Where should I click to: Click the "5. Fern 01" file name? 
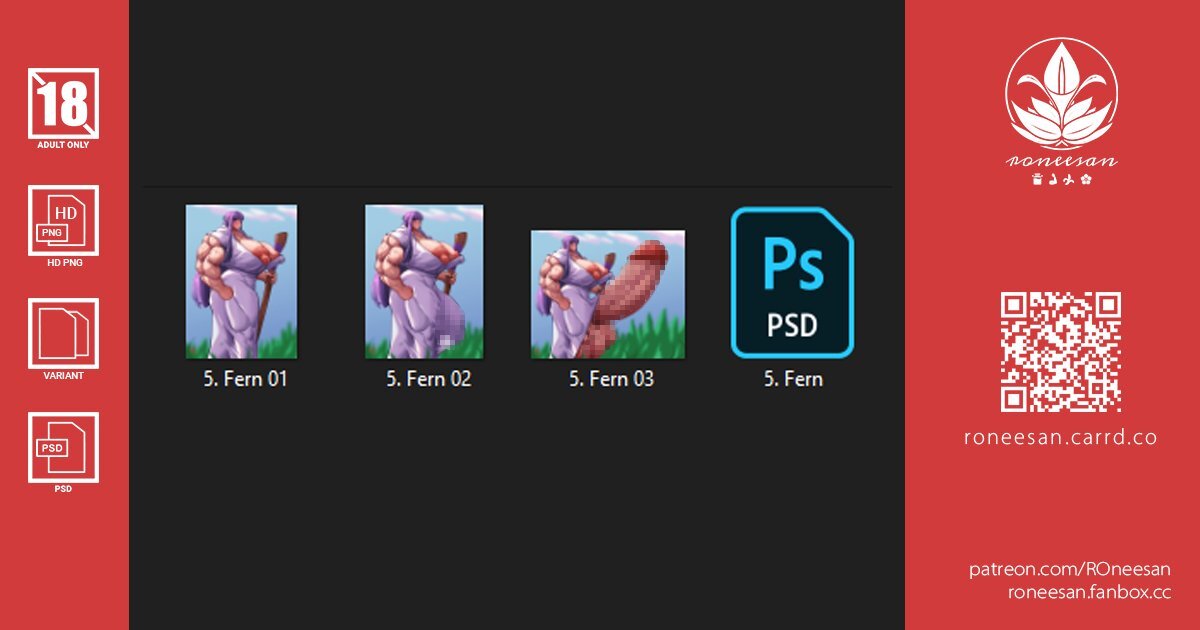point(245,379)
